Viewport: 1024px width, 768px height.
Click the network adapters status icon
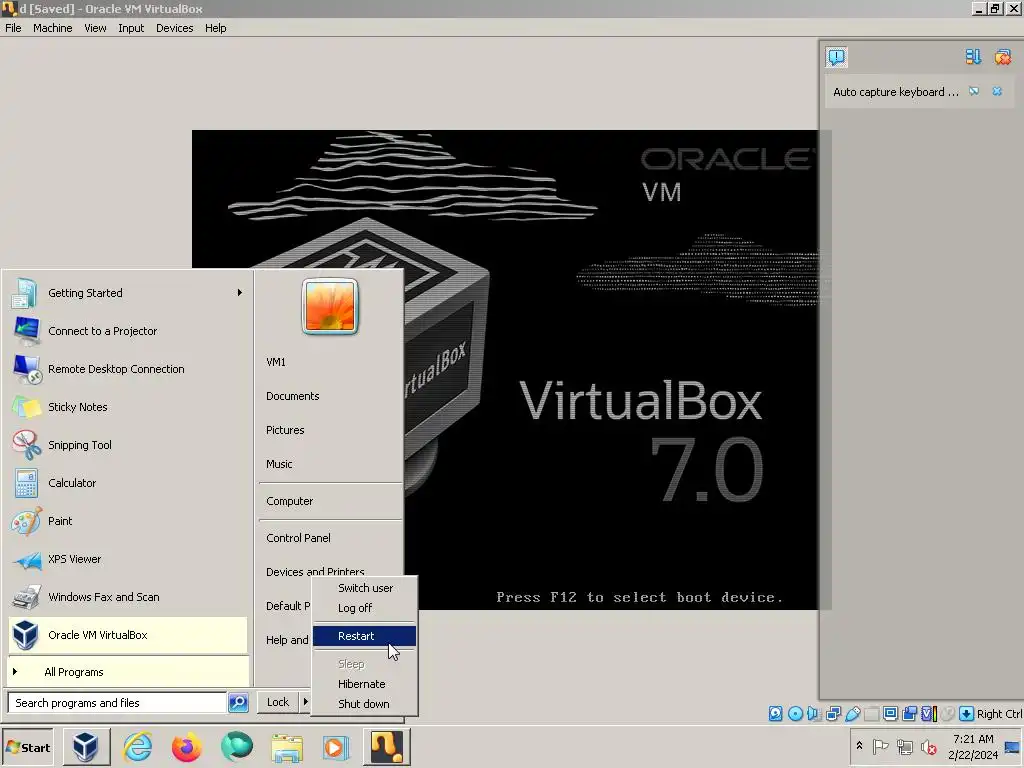click(x=833, y=714)
